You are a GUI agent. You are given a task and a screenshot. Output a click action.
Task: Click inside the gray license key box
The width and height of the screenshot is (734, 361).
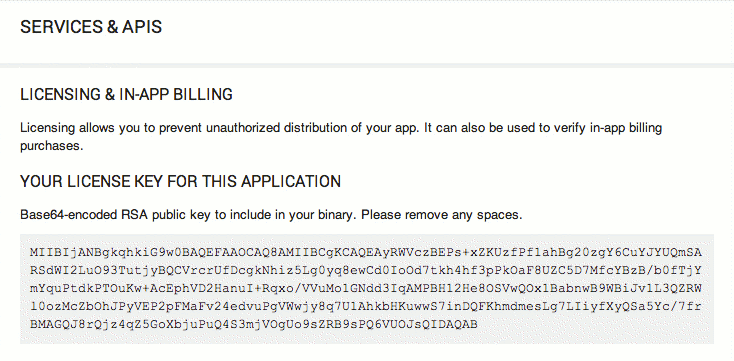click(367, 289)
